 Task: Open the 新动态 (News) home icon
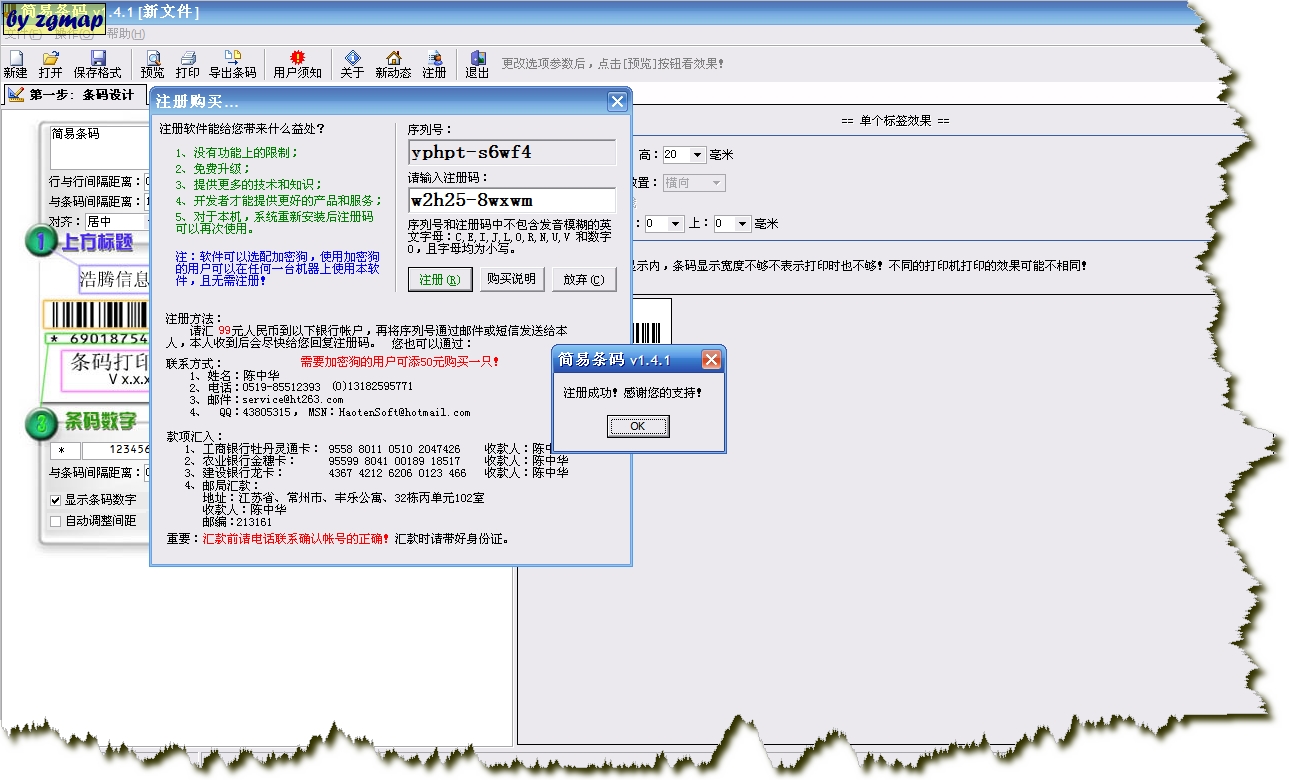pyautogui.click(x=393, y=65)
